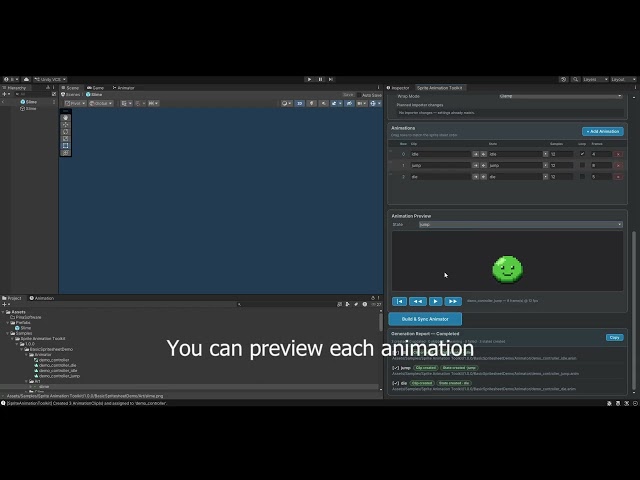Open the undo history icon
640x480 pixels.
click(564, 79)
